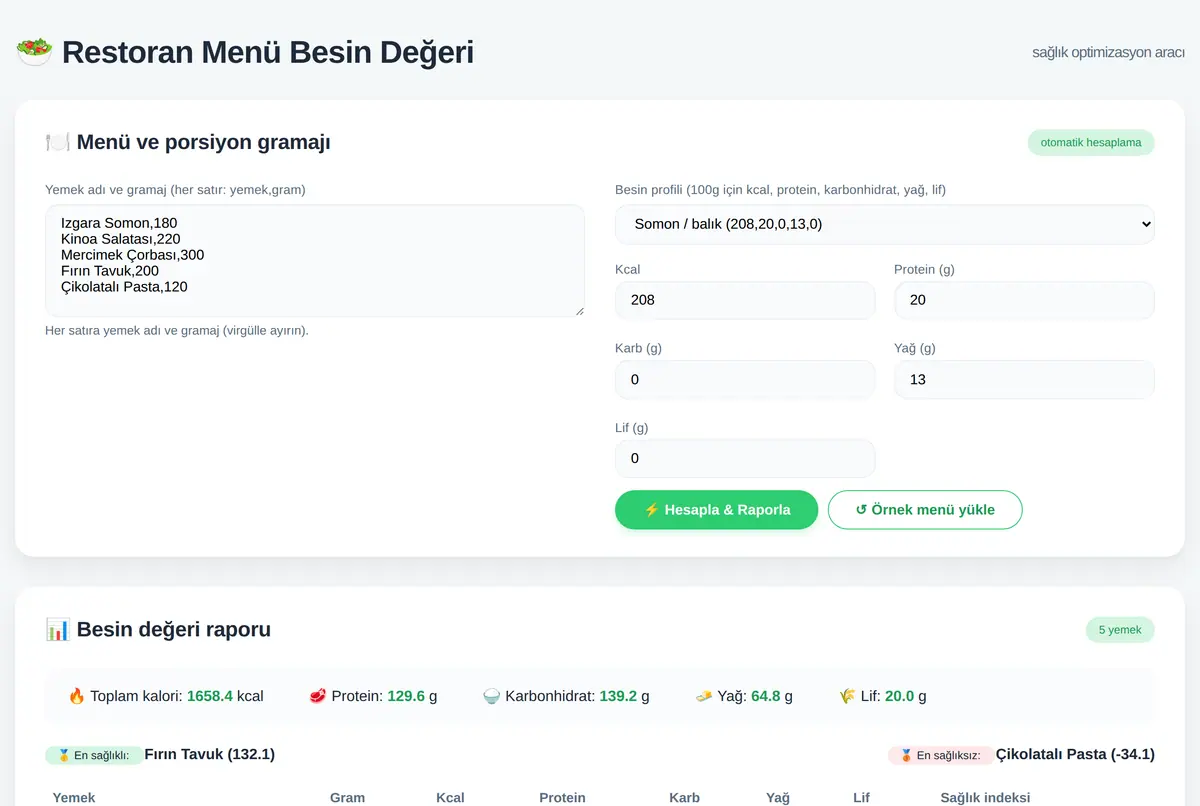The height and width of the screenshot is (806, 1200).
Task: Click the Lif column header in table
Action: (x=861, y=798)
